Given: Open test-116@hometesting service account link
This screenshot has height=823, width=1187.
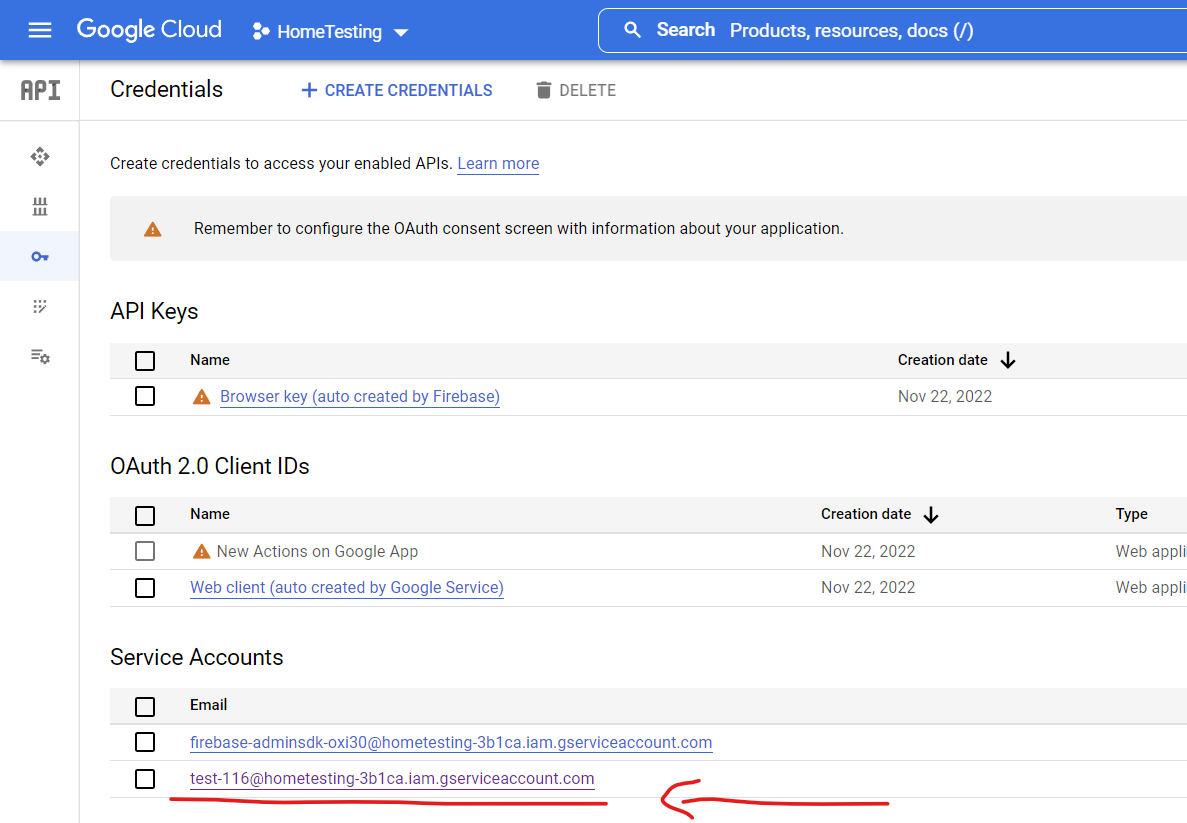Looking at the screenshot, I should tap(392, 778).
